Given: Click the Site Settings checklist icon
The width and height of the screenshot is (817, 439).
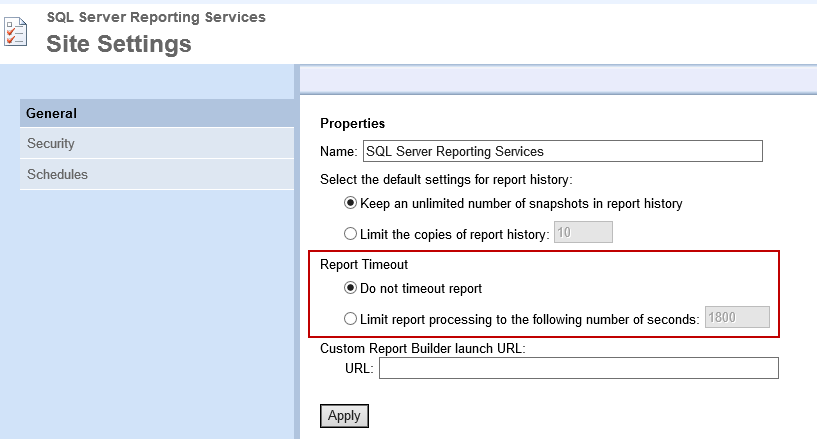Looking at the screenshot, I should pos(16,32).
